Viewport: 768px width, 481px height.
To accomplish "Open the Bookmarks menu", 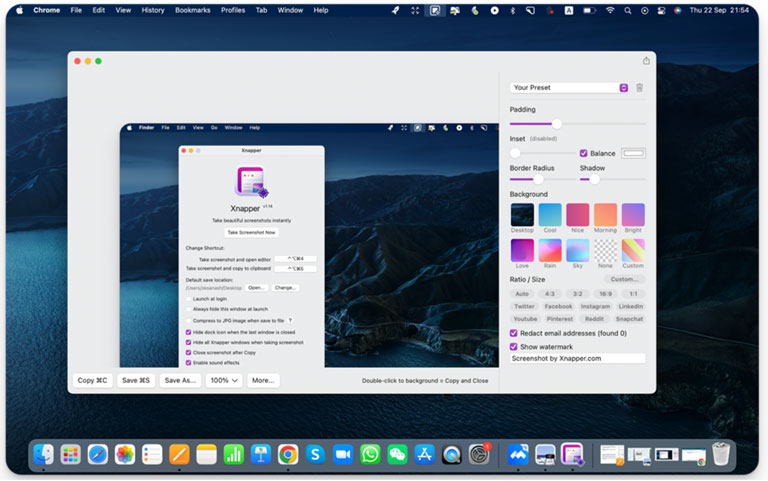I will pos(192,10).
